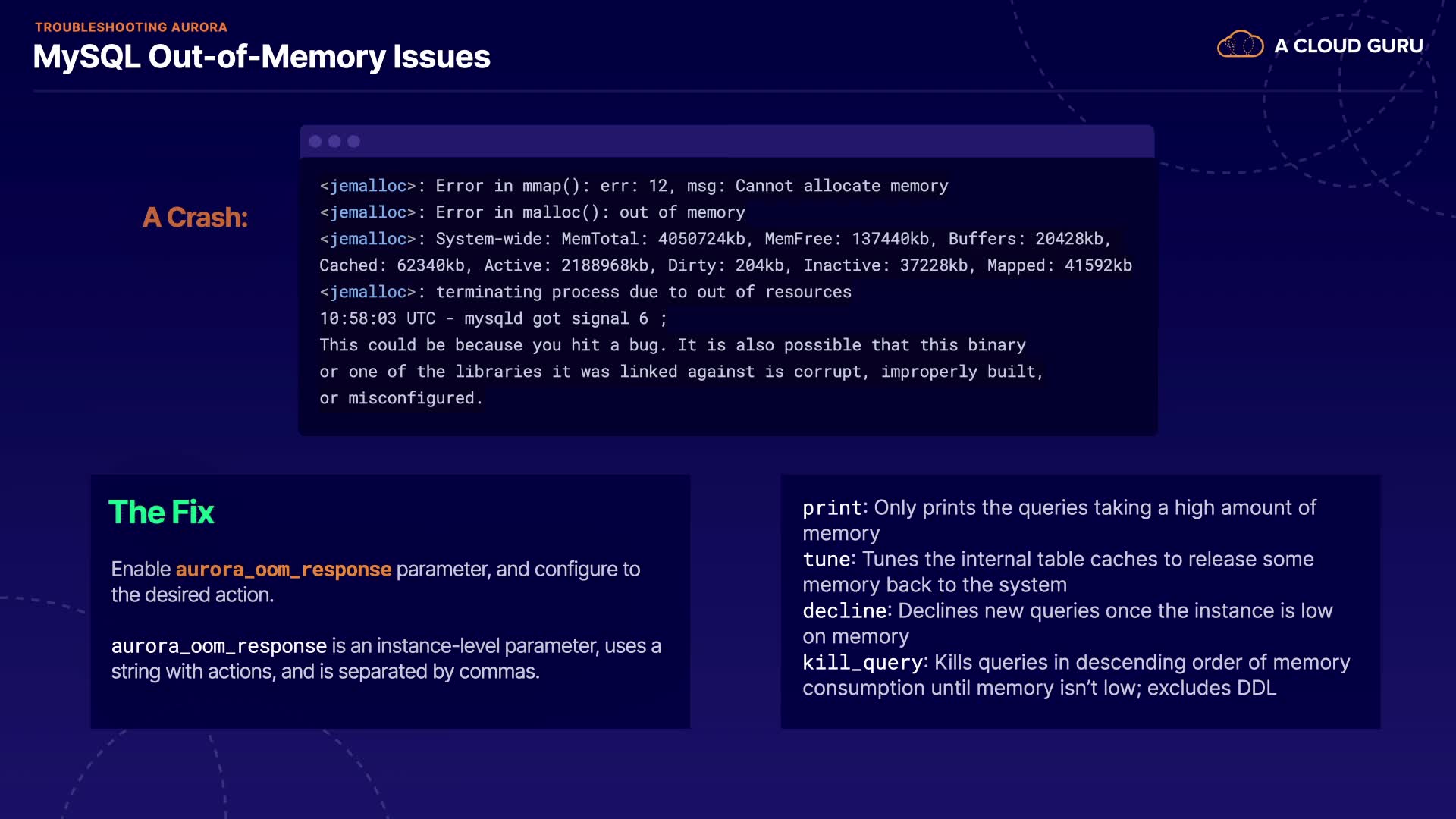
Task: Click 'The Fix' green heading
Action: tap(161, 513)
